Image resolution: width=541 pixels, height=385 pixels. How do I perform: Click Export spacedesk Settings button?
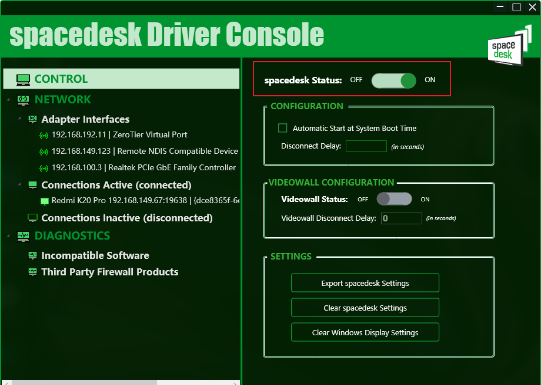365,283
